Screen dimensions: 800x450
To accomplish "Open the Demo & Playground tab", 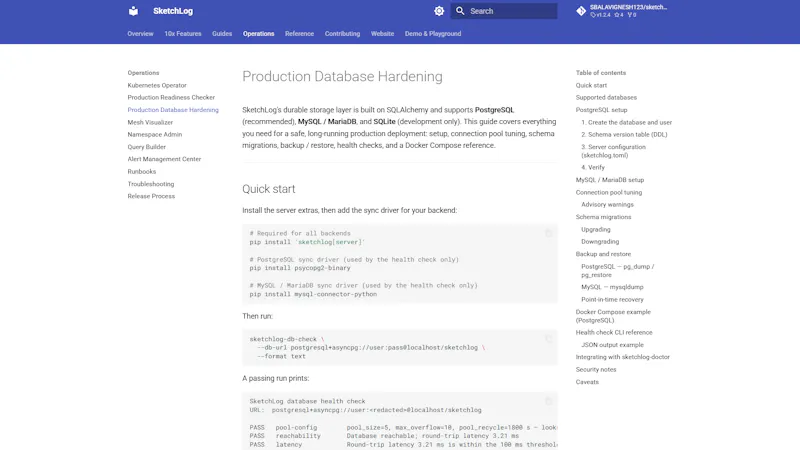I will click(x=433, y=34).
